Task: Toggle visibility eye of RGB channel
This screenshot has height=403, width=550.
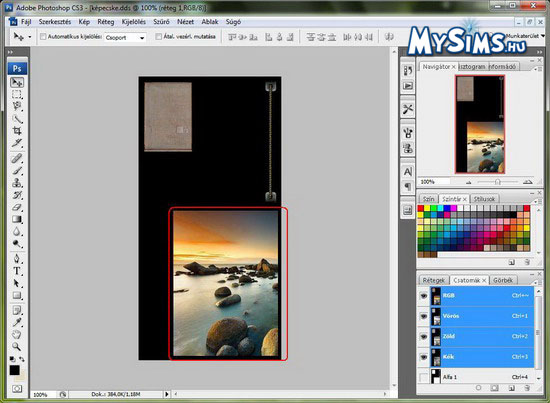Action: click(x=424, y=296)
